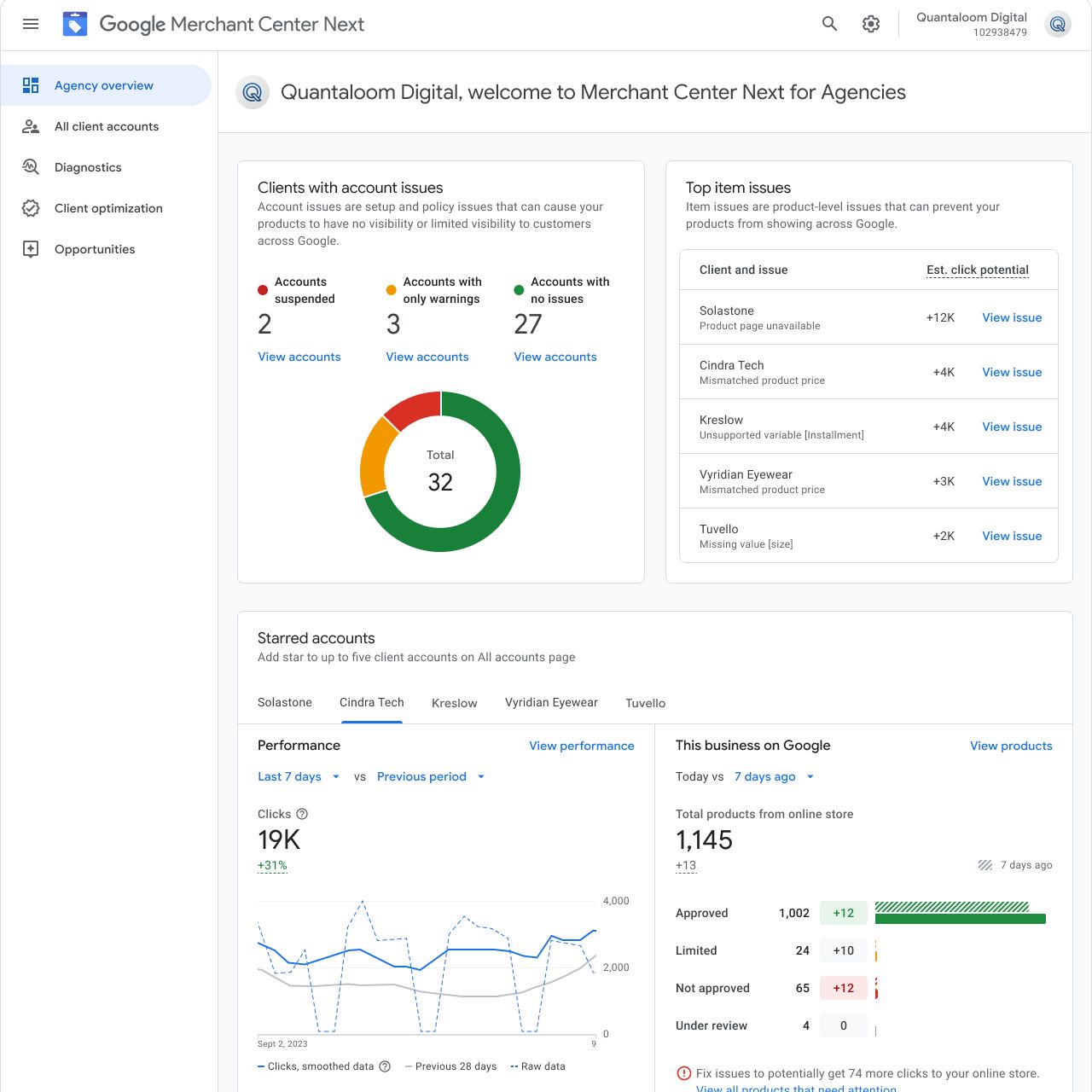Viewport: 1092px width, 1092px height.
Task: Click the Diagnostics sidebar icon
Action: click(31, 167)
